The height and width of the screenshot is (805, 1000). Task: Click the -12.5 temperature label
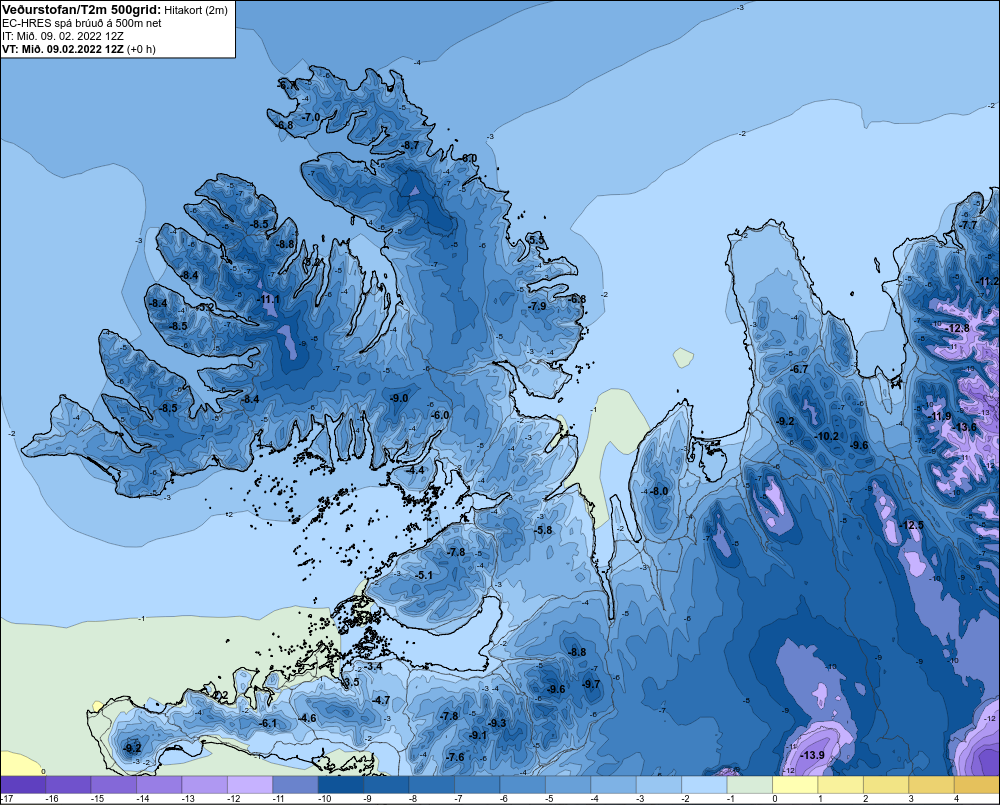click(911, 525)
